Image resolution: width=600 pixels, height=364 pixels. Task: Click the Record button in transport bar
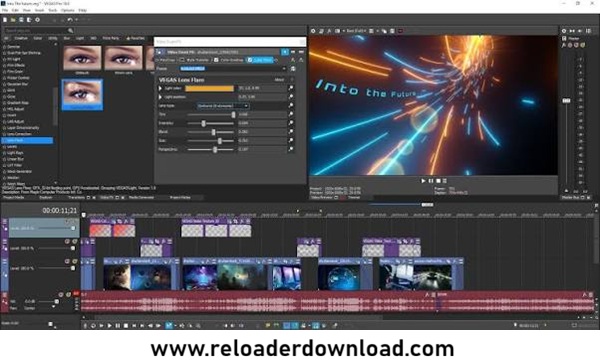point(85,326)
